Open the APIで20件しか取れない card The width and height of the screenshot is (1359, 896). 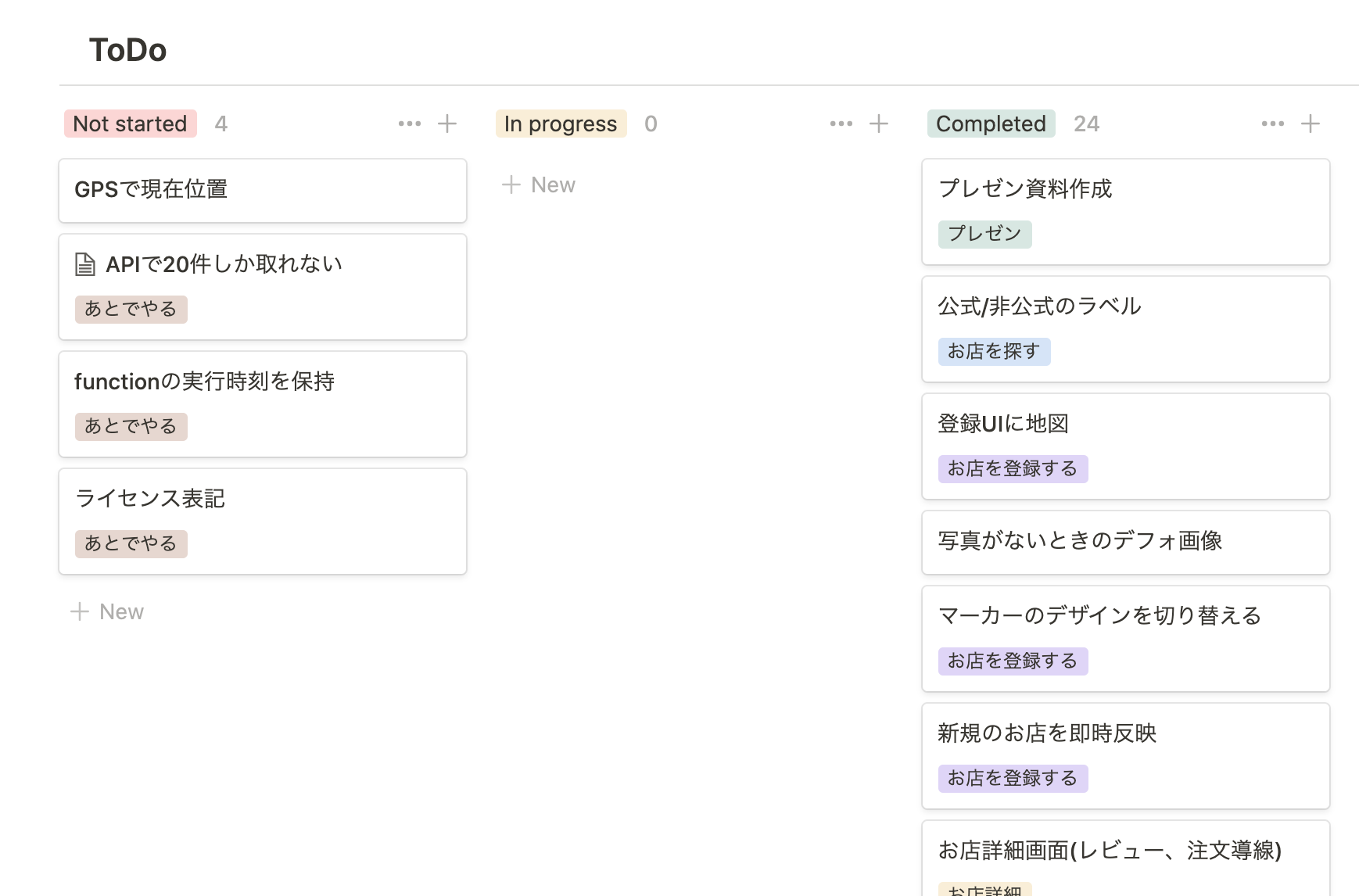(263, 287)
